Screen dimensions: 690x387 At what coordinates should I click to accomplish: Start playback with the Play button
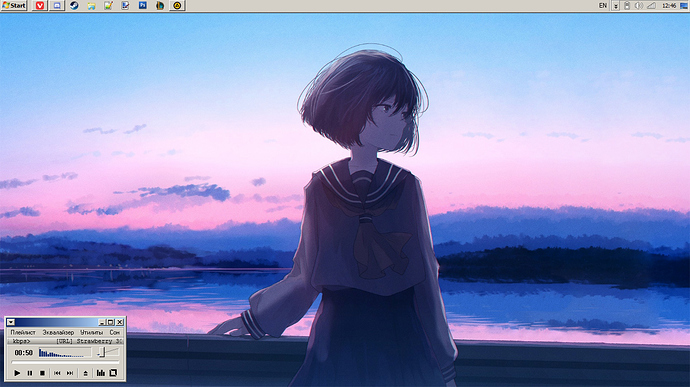click(x=17, y=373)
